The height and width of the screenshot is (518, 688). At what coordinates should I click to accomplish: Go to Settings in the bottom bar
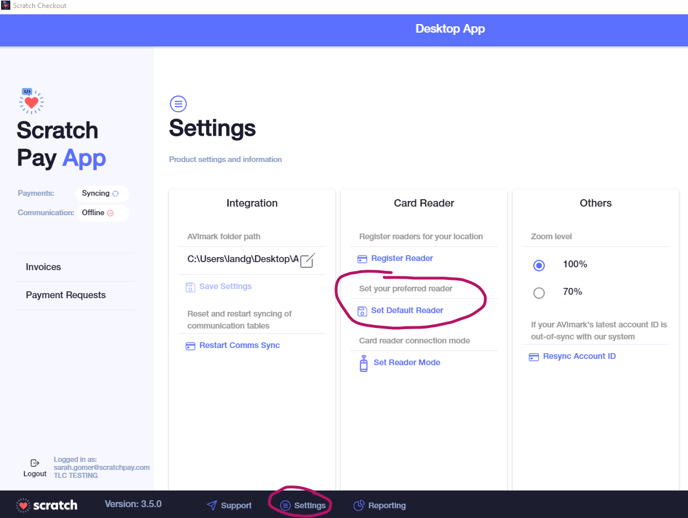click(x=303, y=505)
